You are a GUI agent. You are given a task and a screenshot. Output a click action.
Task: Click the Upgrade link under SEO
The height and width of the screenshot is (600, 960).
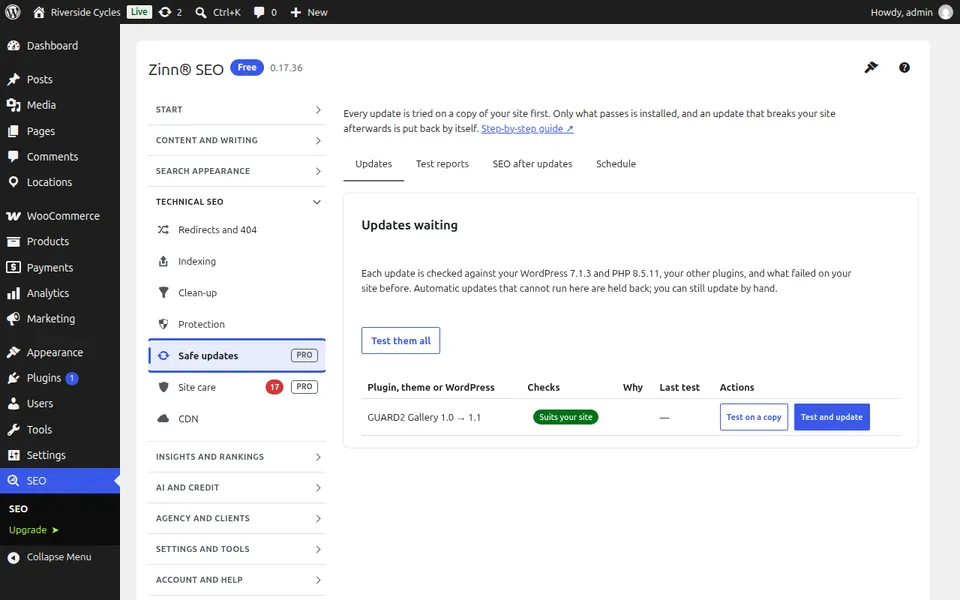click(33, 530)
